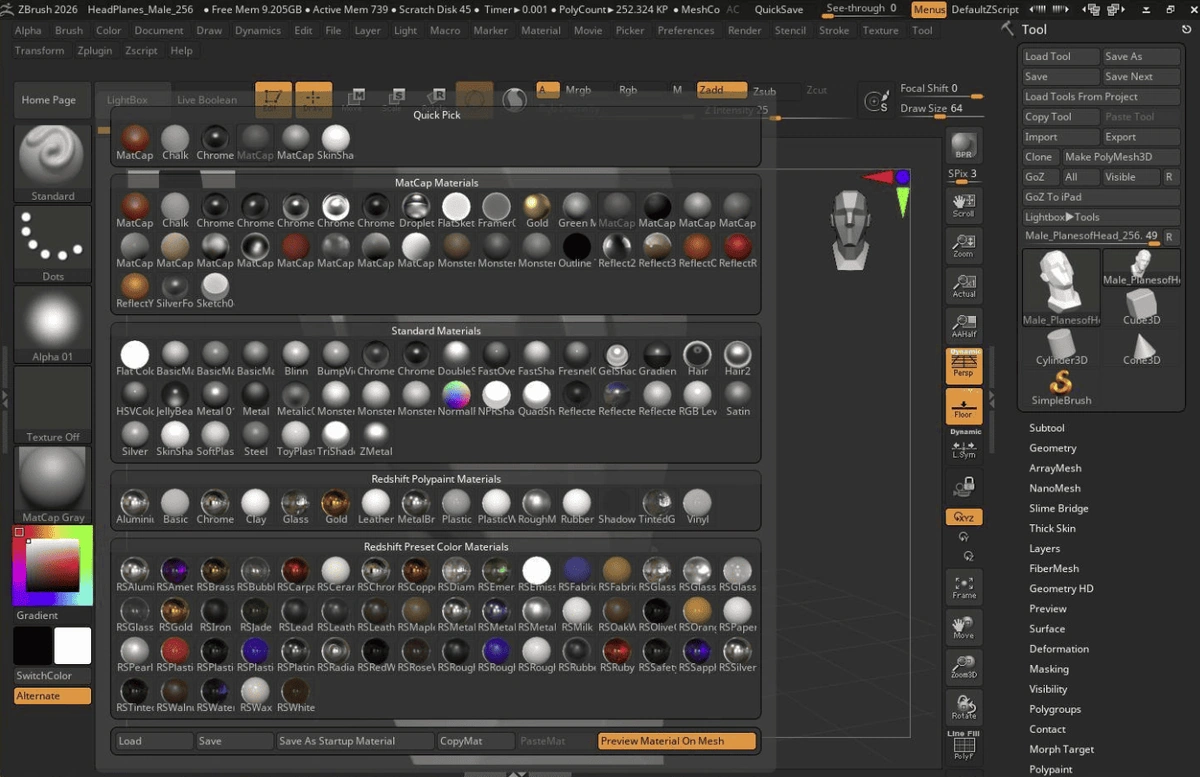
Task: Enable Mrgb painting mode
Action: click(x=578, y=90)
